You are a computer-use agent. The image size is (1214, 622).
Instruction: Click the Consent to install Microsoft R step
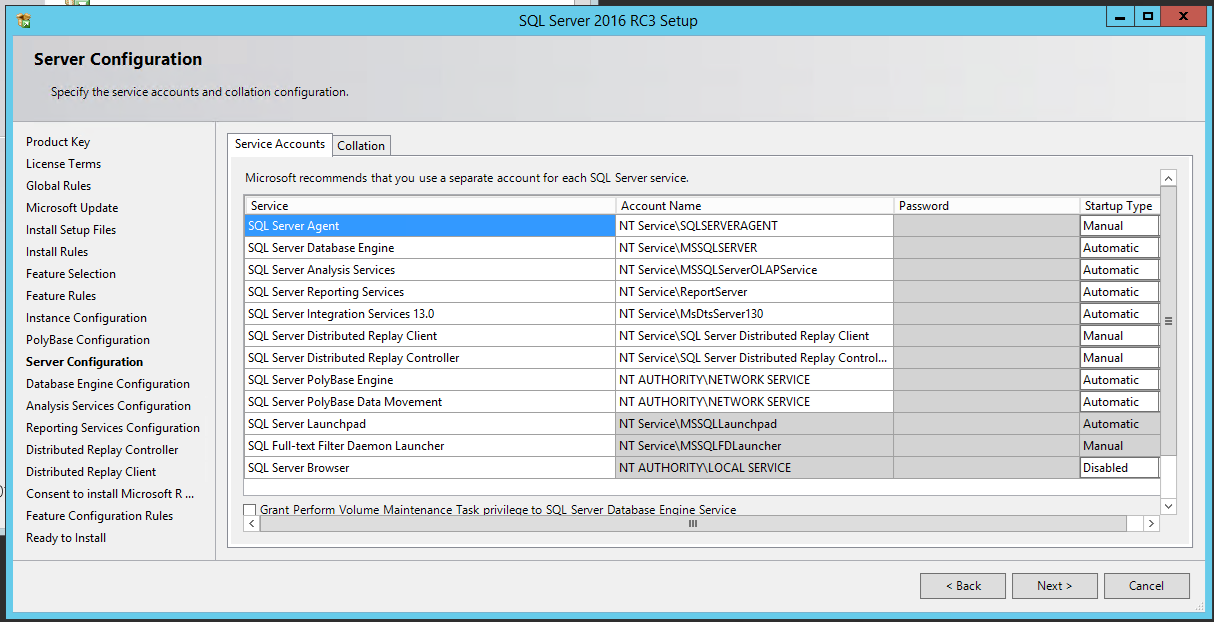click(x=110, y=494)
